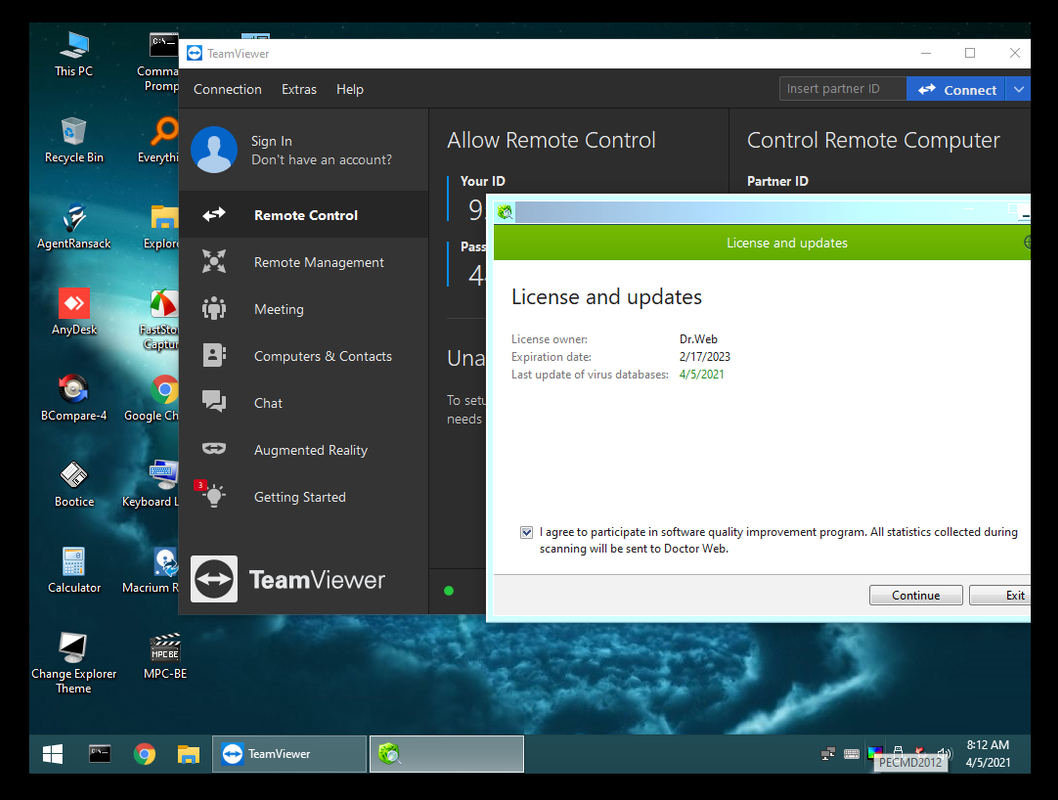Open TeamViewer Help menu

click(350, 89)
